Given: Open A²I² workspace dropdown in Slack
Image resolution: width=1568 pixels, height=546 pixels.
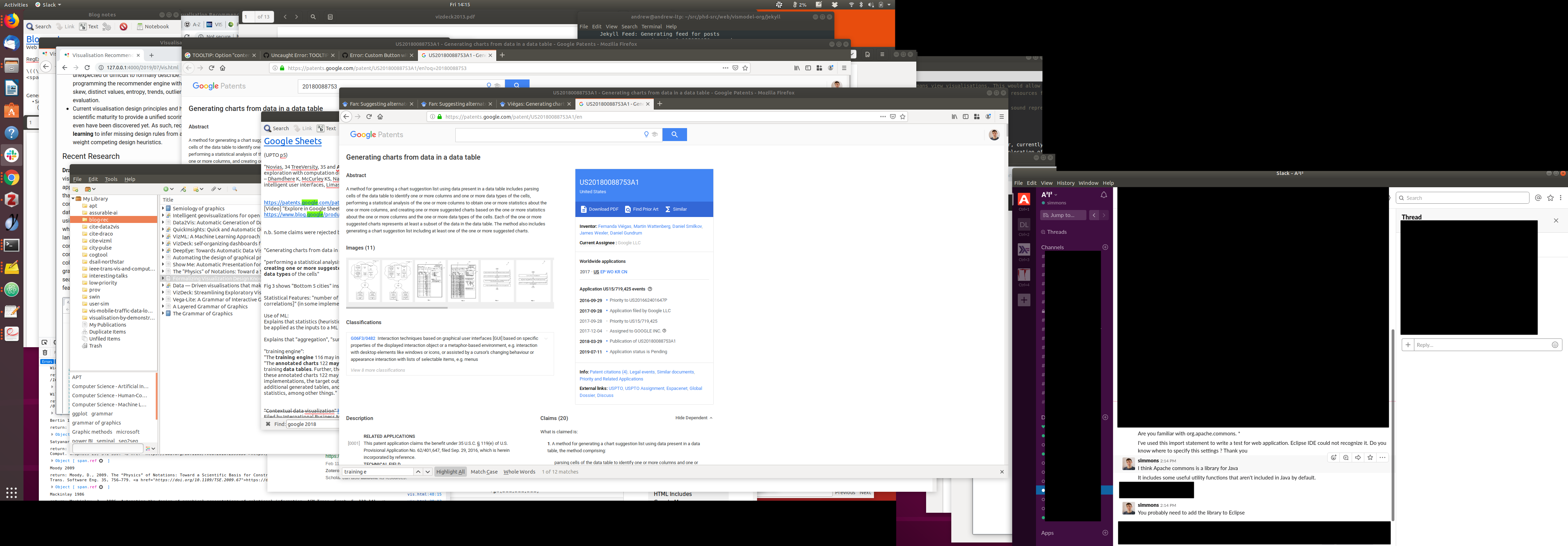Looking at the screenshot, I should click(x=1049, y=195).
